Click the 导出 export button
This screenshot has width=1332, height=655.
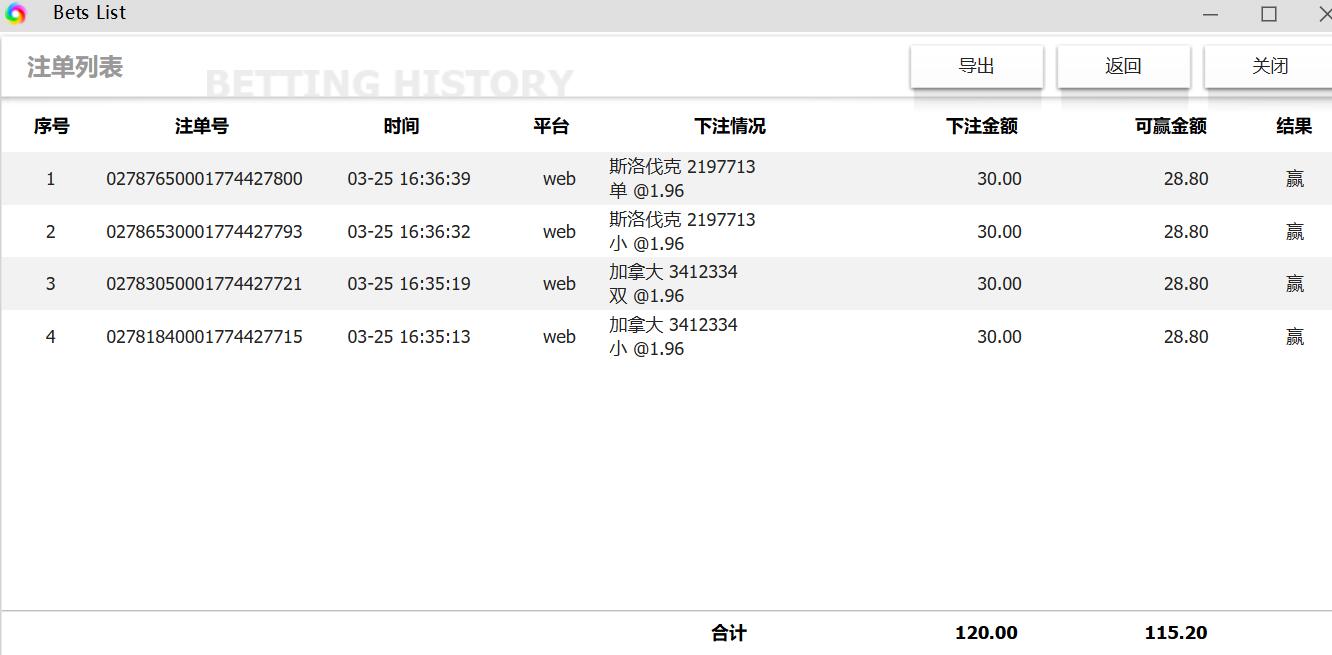[x=975, y=66]
